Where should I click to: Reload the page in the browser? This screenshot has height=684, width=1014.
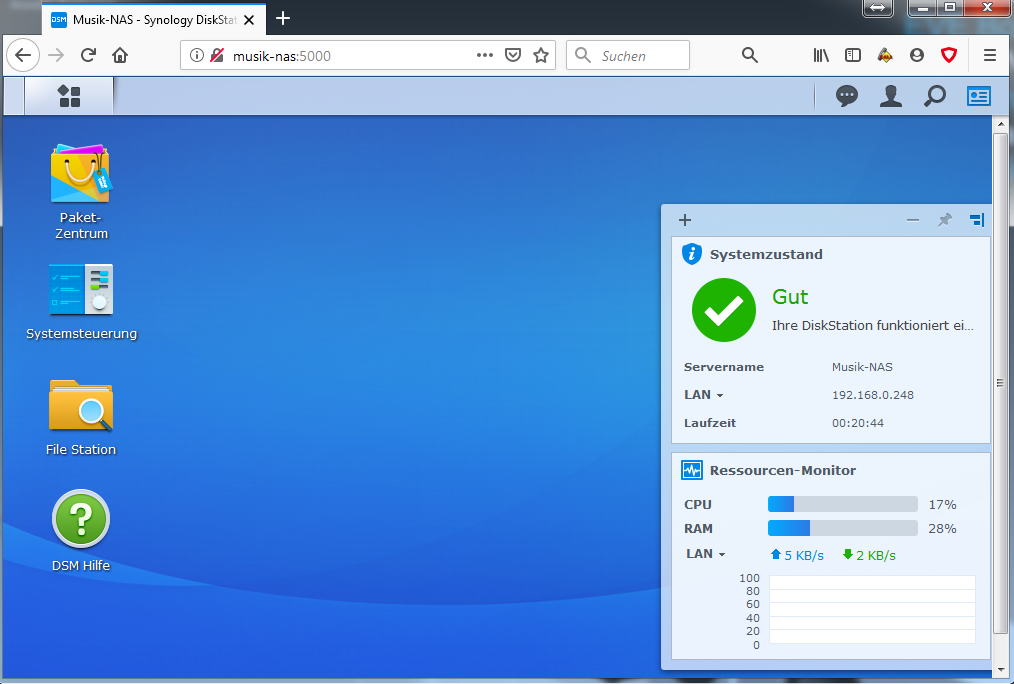pyautogui.click(x=89, y=55)
